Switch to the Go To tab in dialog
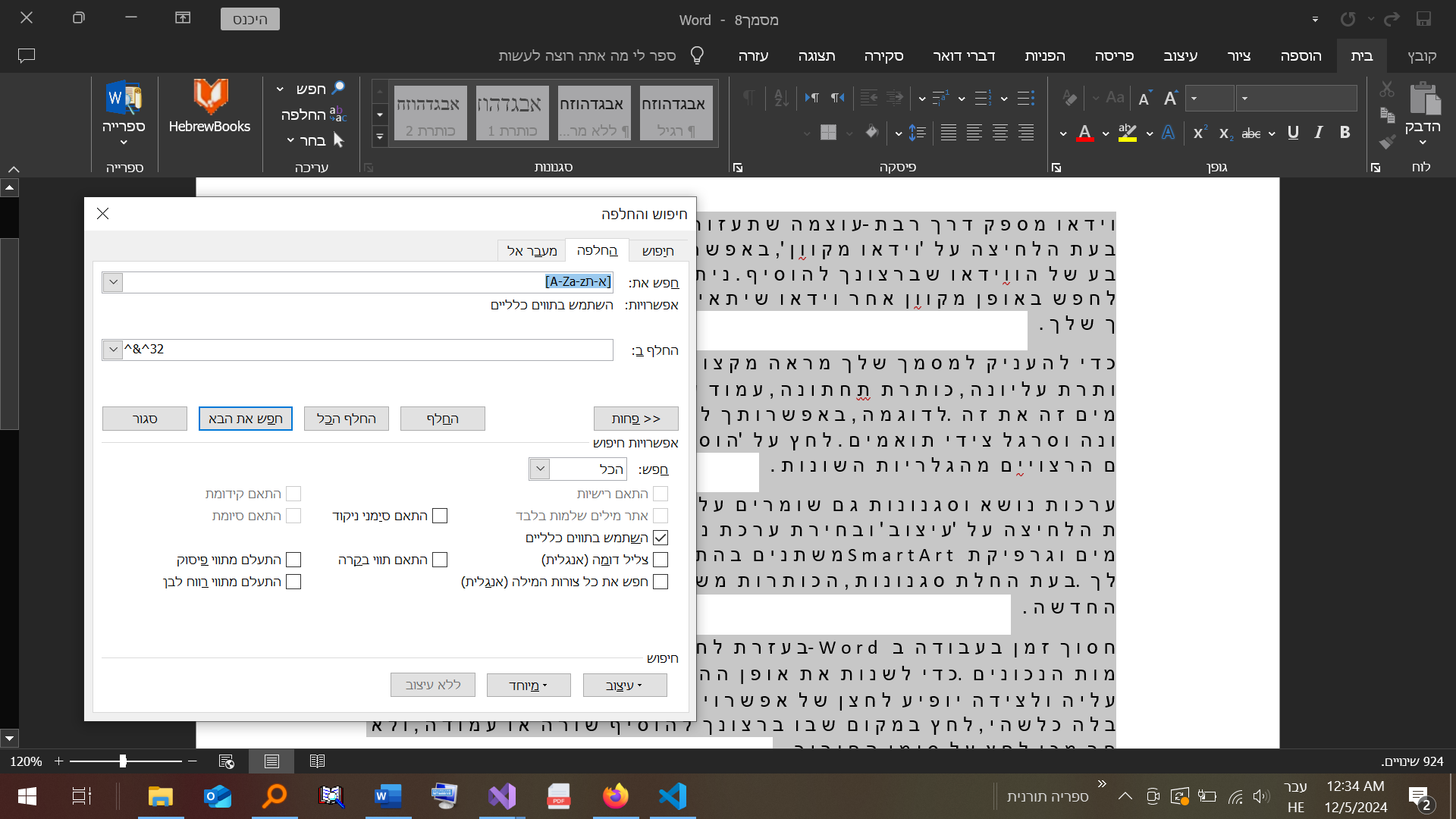 (532, 251)
